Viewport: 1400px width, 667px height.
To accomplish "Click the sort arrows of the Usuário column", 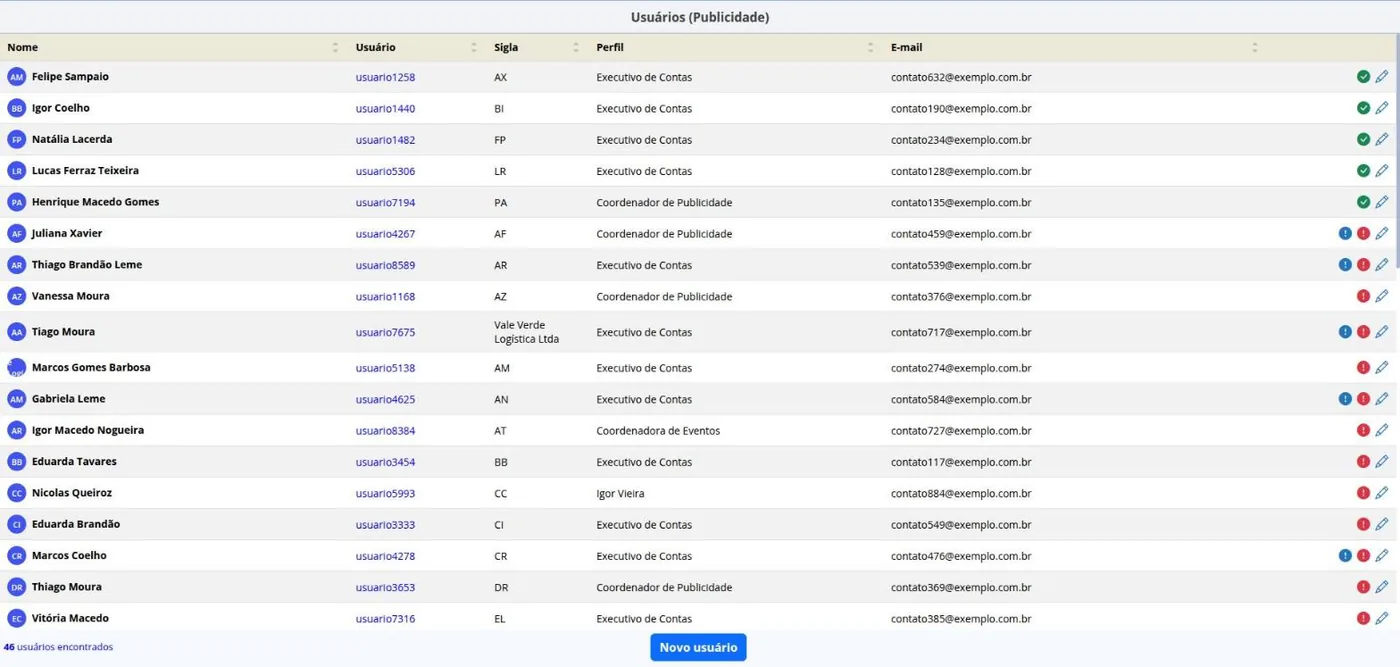I will point(474,47).
